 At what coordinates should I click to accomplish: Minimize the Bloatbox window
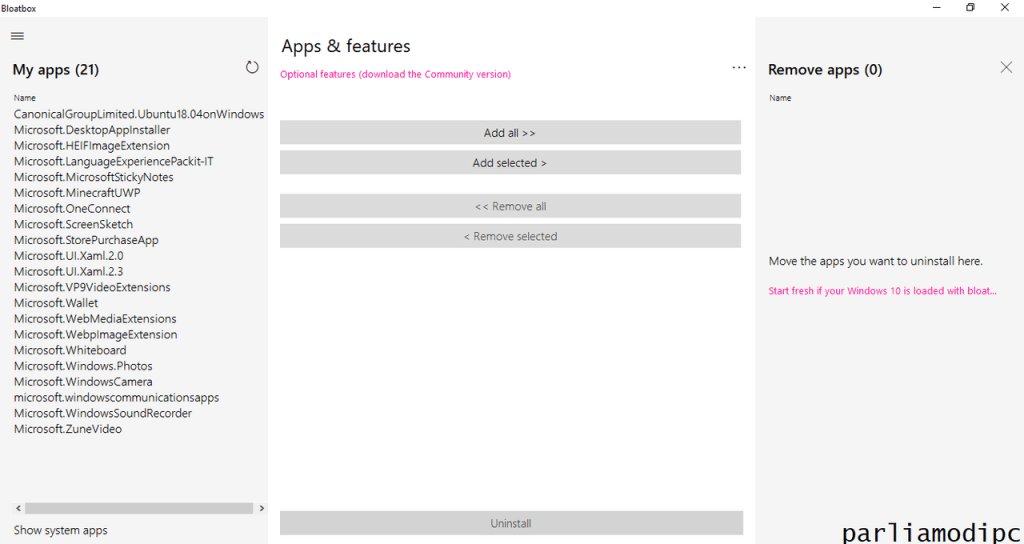[937, 7]
